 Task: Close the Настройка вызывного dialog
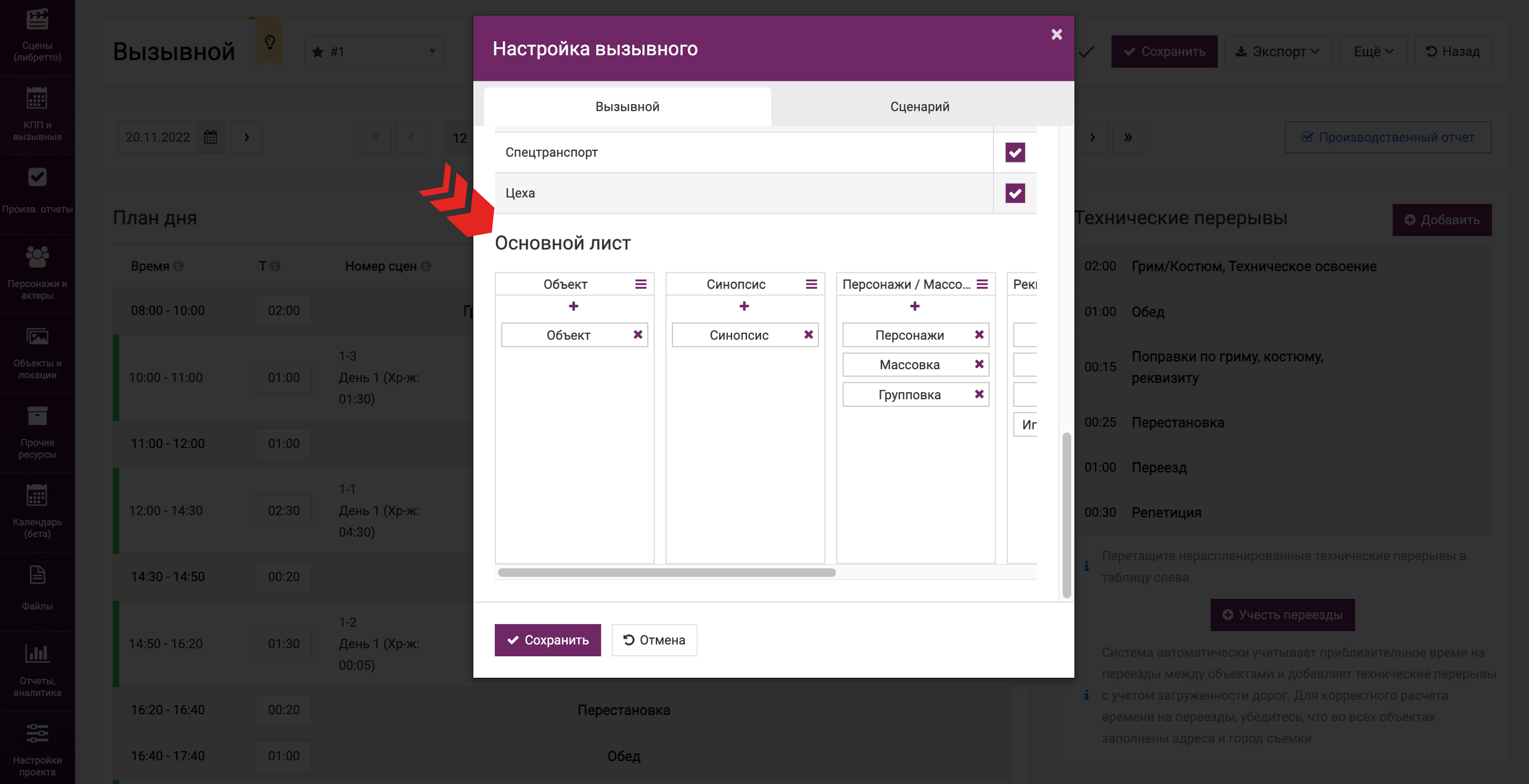pyautogui.click(x=1057, y=34)
